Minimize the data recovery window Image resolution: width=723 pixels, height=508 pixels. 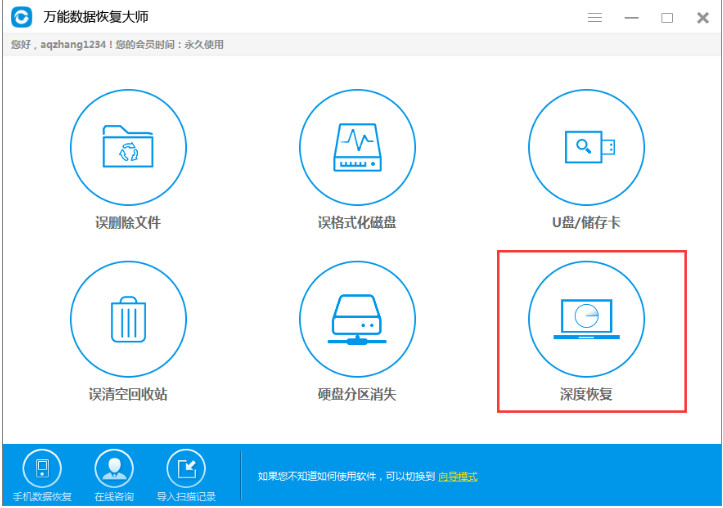tap(631, 18)
